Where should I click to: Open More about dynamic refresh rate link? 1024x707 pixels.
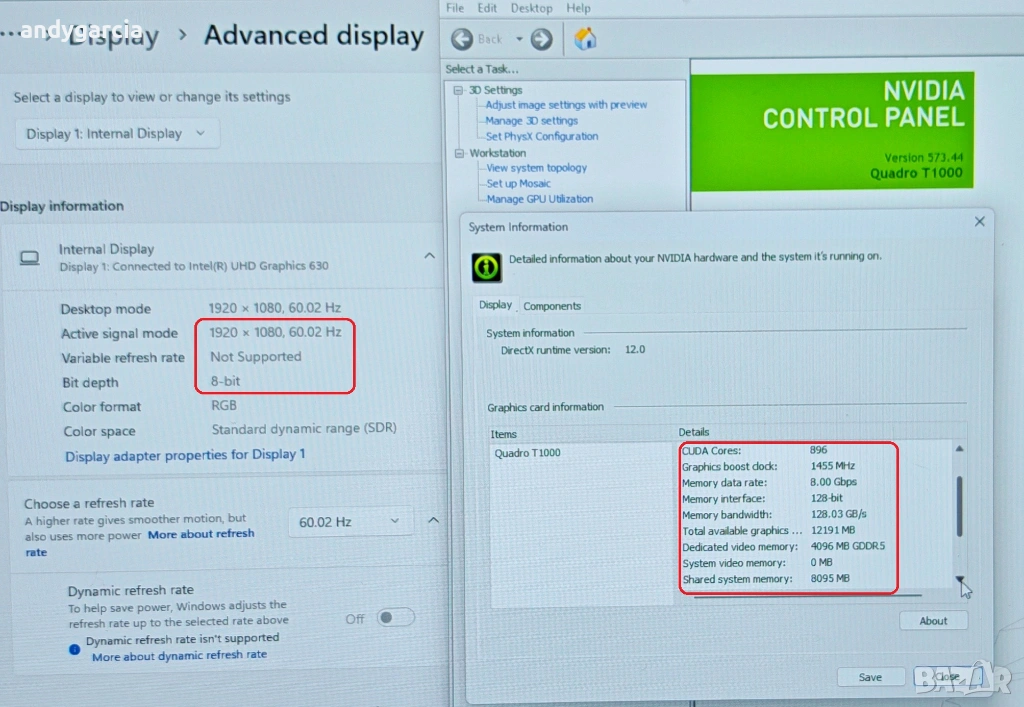coord(179,656)
